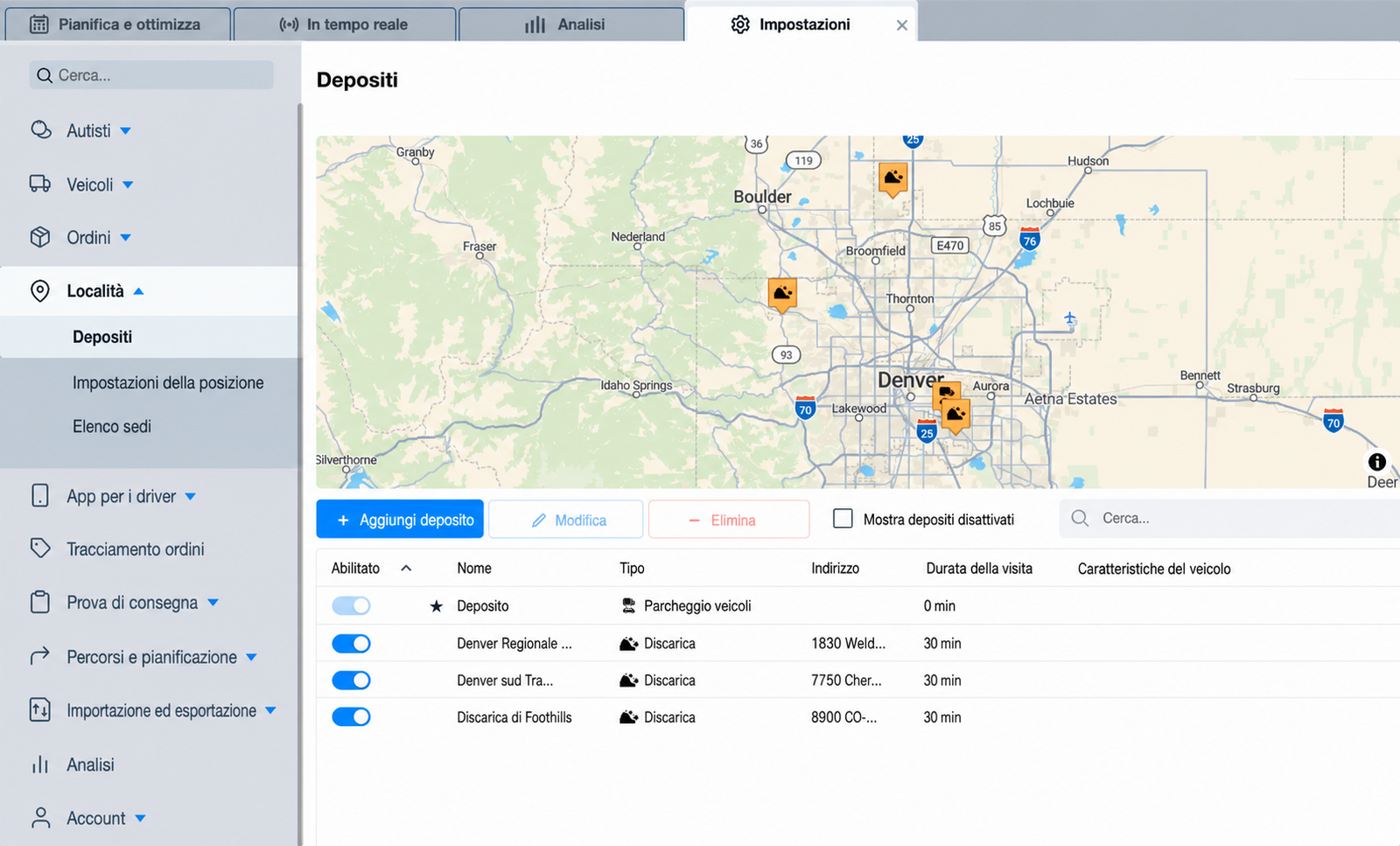
Task: Click the map info icon
Action: pos(1376,462)
